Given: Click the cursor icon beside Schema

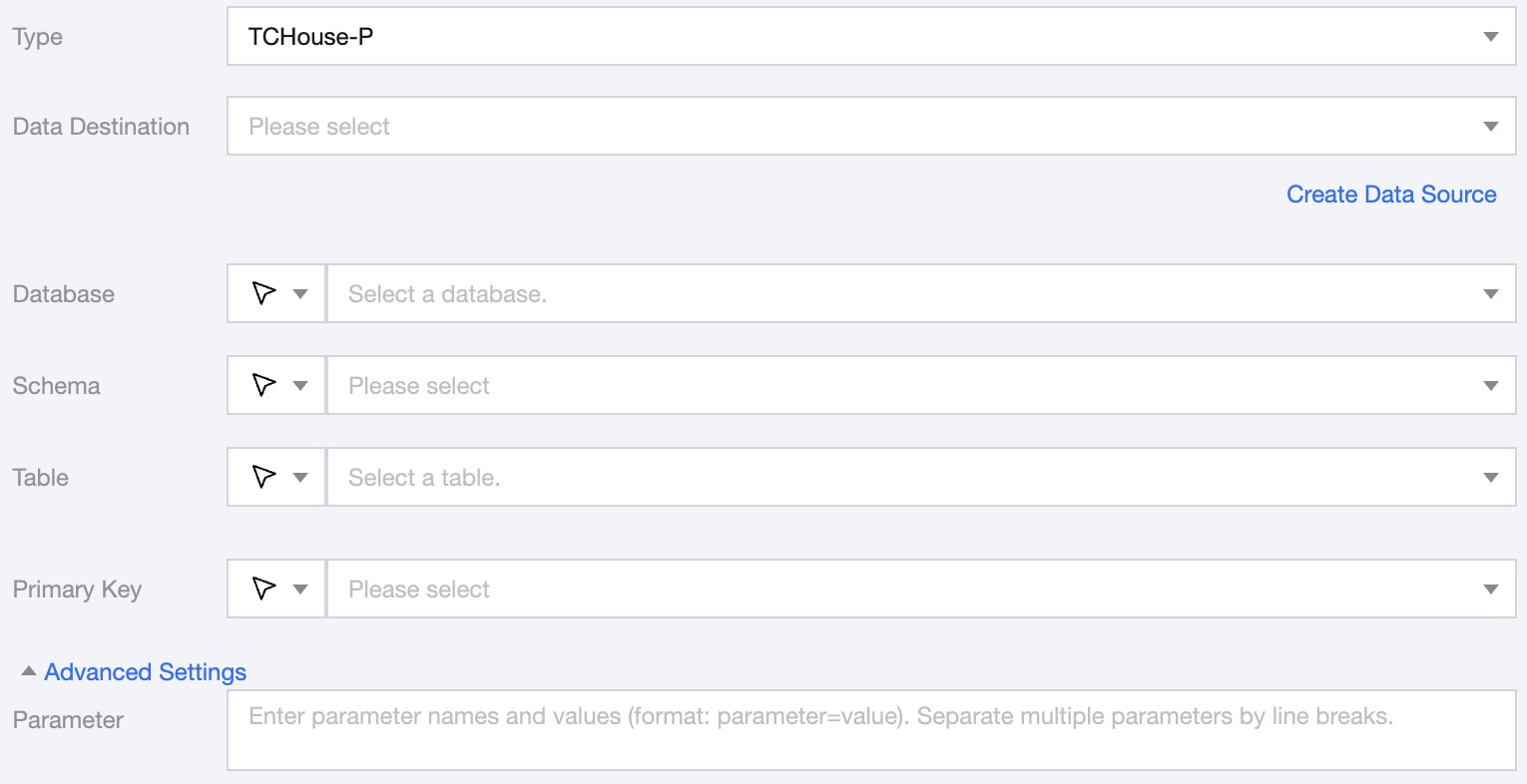Looking at the screenshot, I should click(263, 385).
